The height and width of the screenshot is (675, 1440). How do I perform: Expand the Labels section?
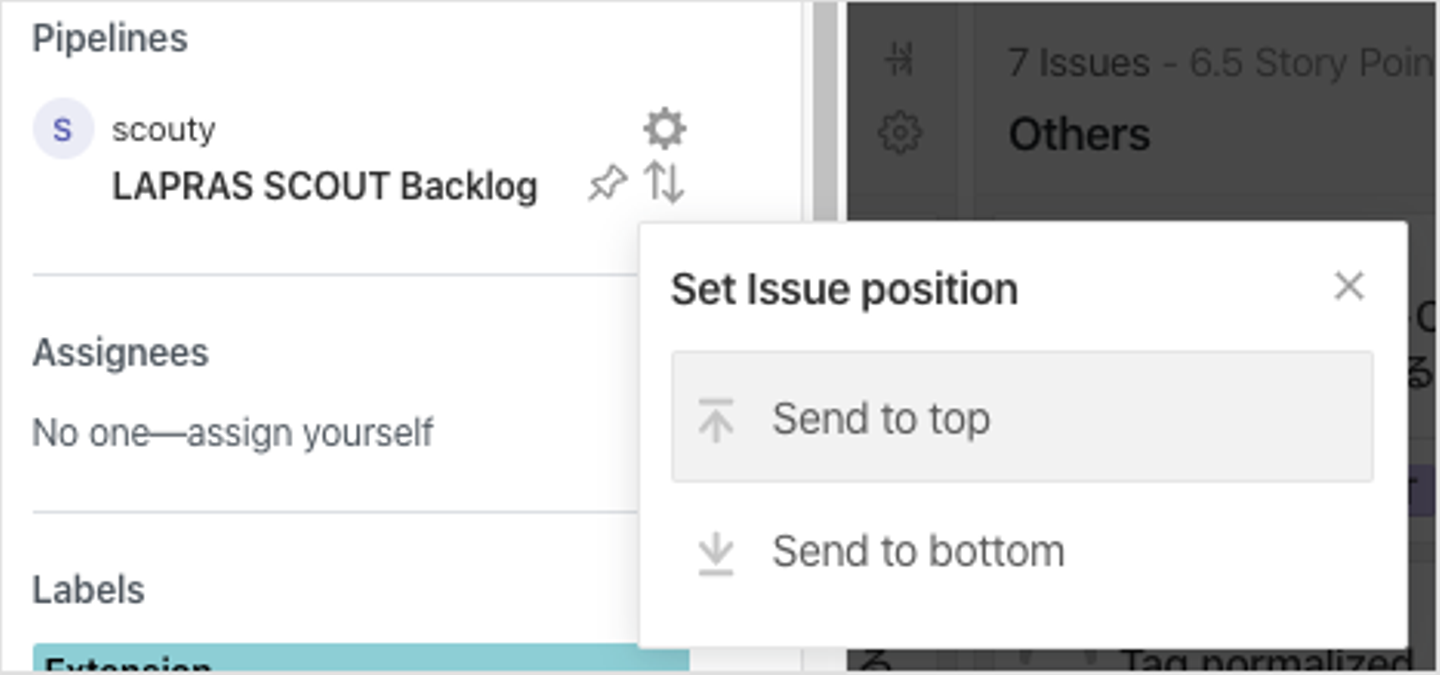pos(89,589)
